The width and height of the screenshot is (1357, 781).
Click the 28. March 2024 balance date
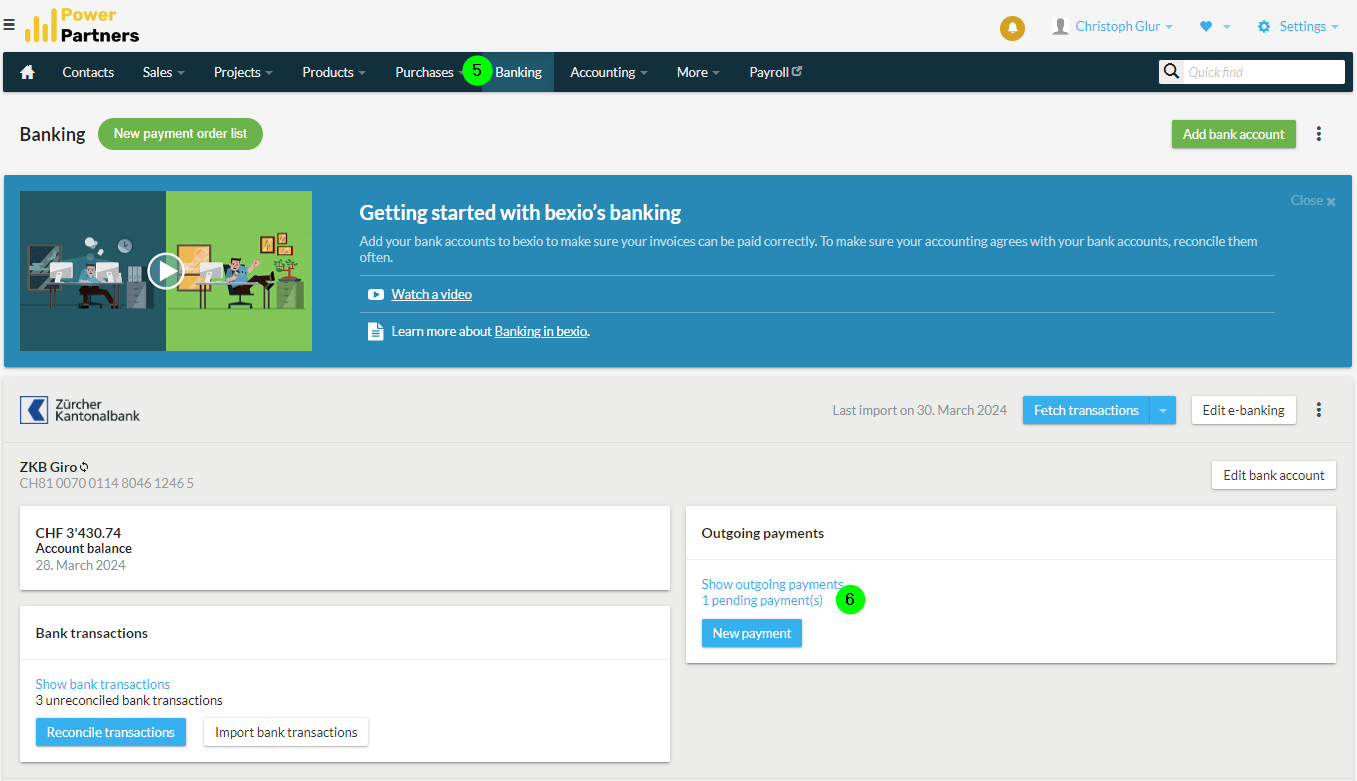point(81,565)
